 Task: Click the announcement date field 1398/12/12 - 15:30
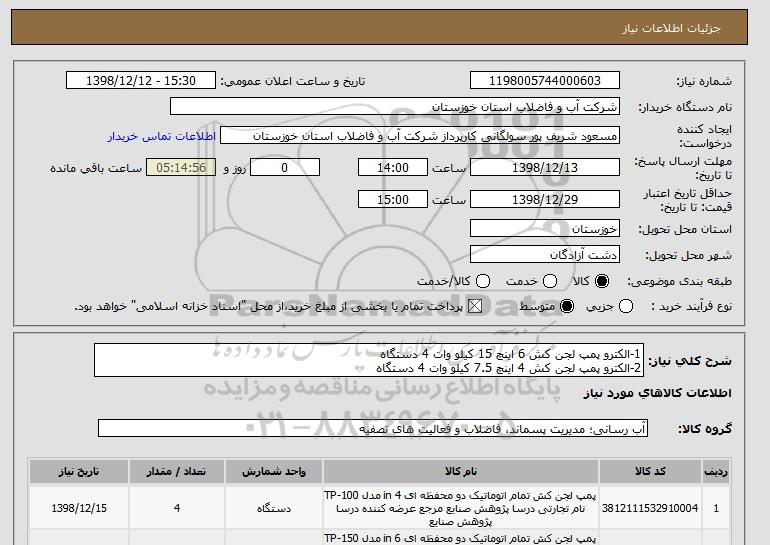(x=140, y=81)
